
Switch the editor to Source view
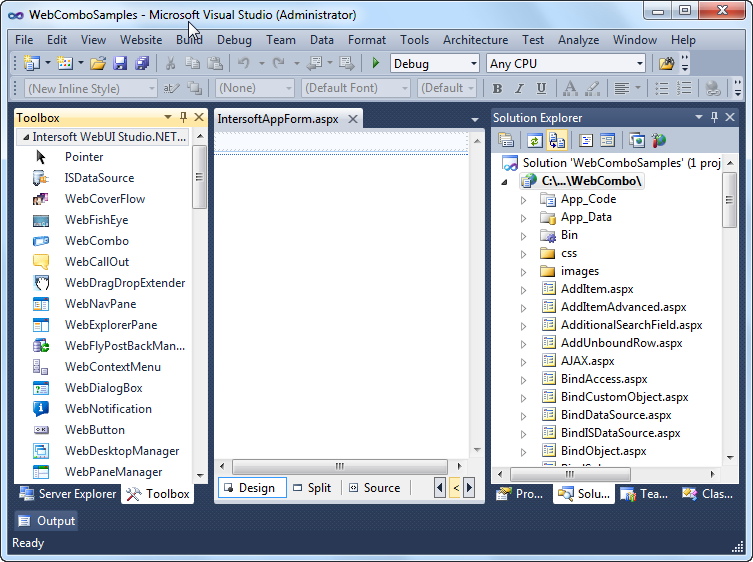pyautogui.click(x=374, y=488)
